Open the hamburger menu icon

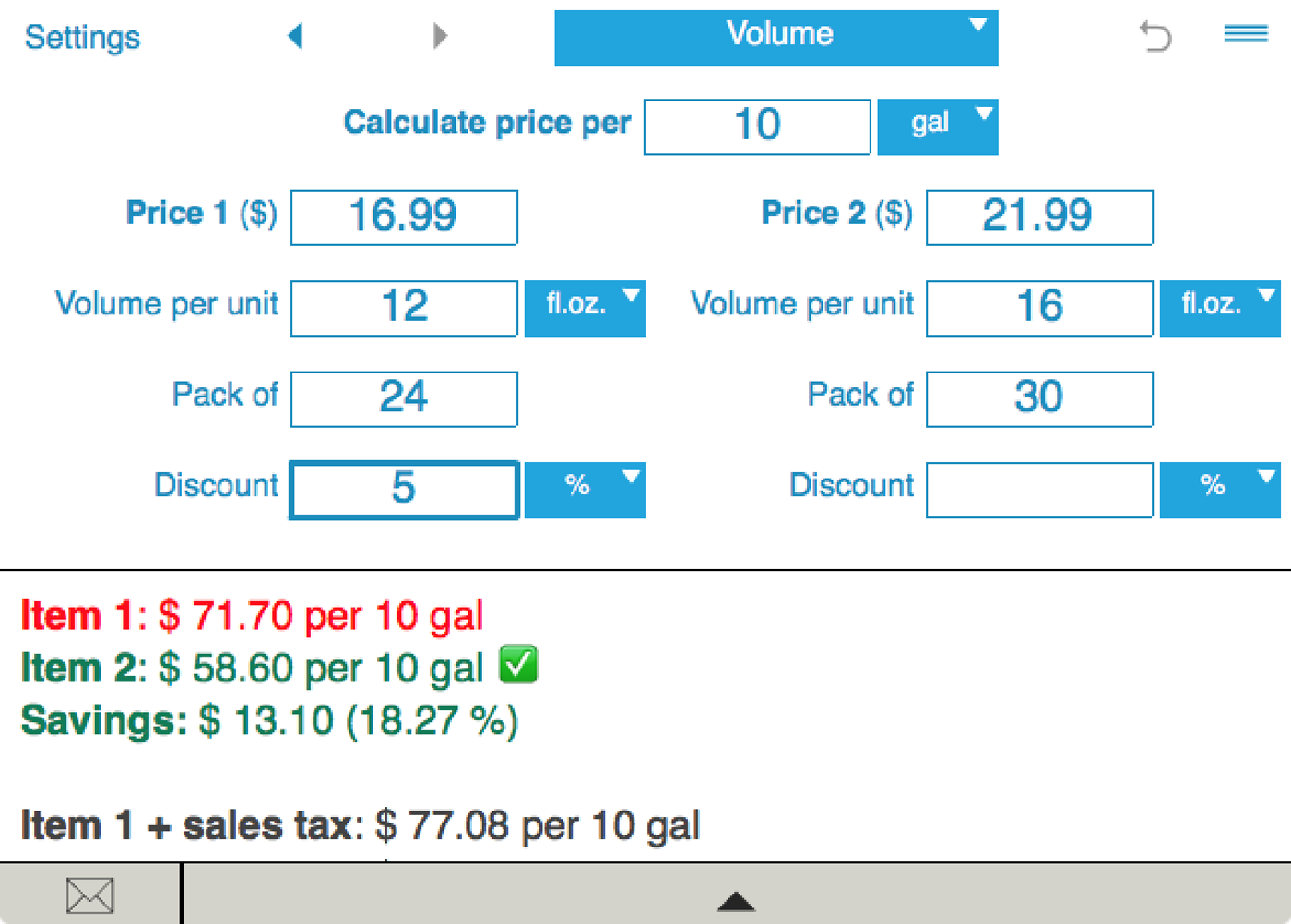1246,34
